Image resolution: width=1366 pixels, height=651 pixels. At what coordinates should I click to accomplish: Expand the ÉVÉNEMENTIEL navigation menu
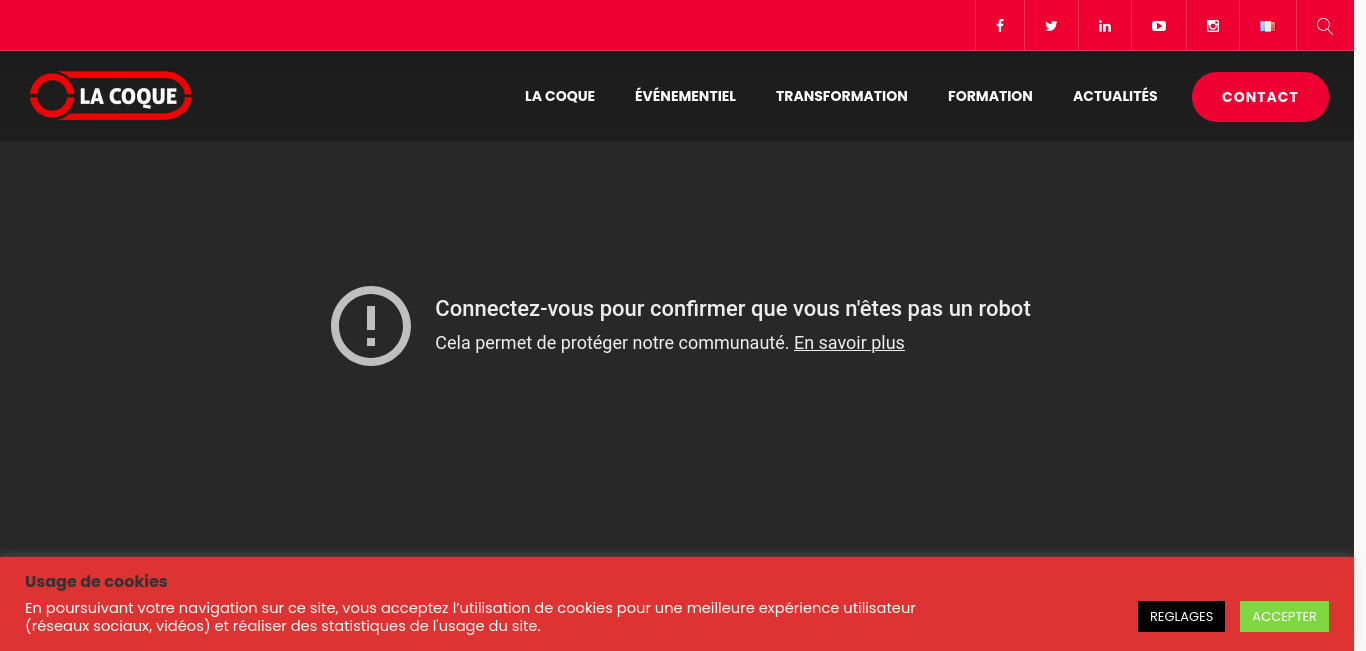click(x=685, y=96)
